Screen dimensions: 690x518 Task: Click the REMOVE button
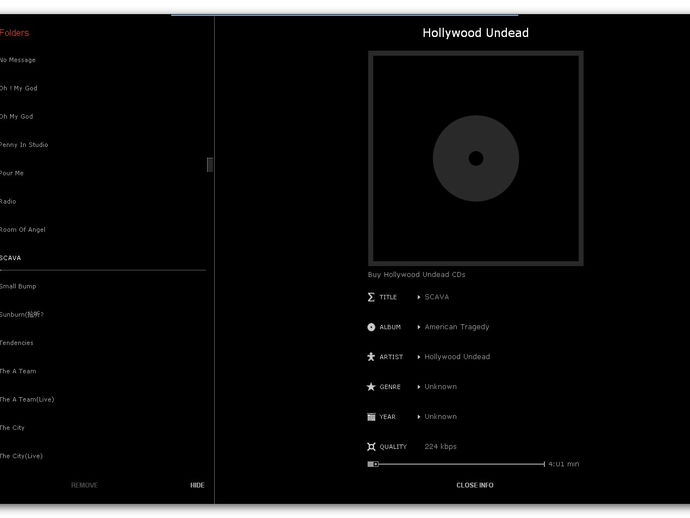pyautogui.click(x=84, y=485)
